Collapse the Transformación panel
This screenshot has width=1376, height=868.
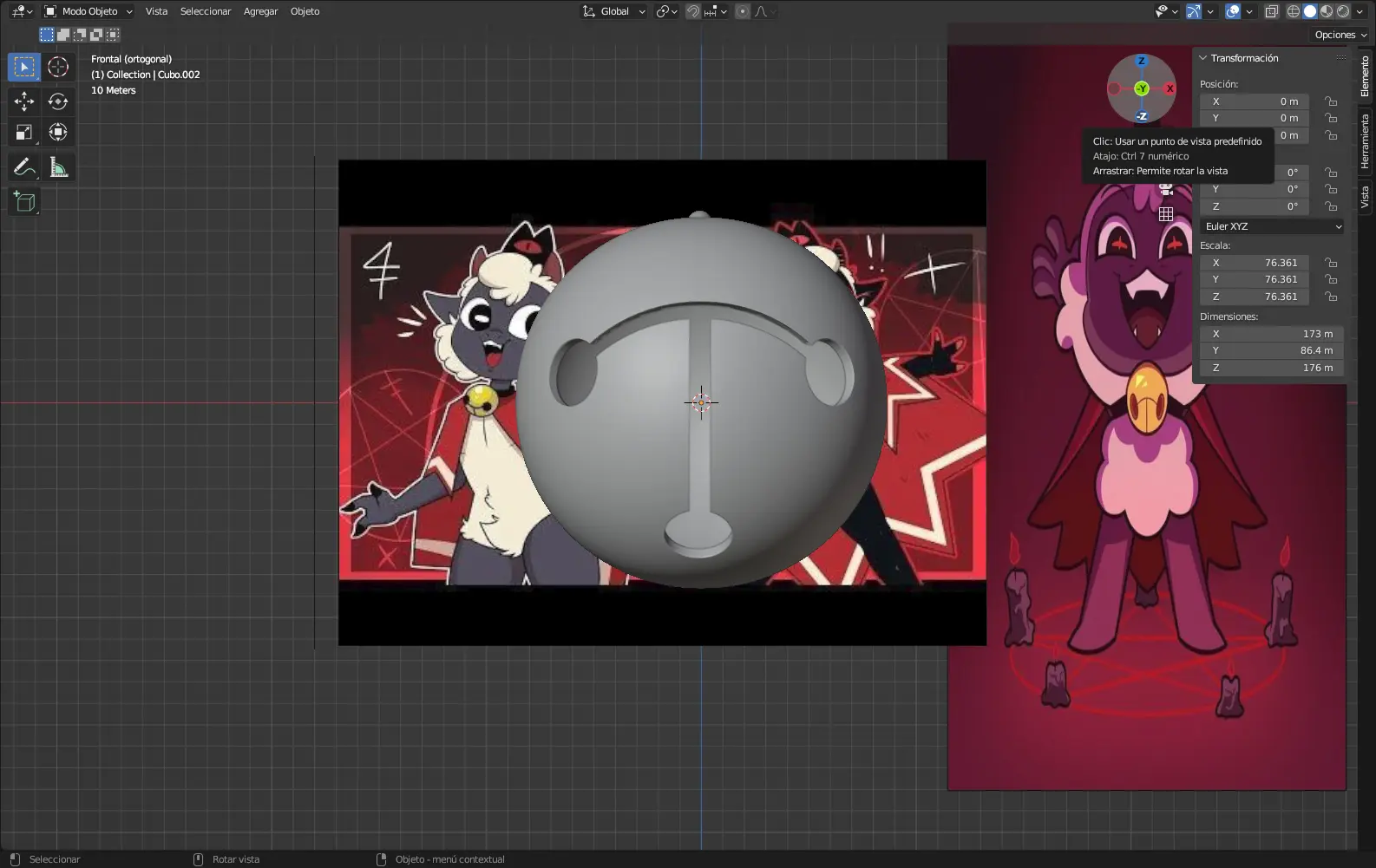[x=1203, y=58]
